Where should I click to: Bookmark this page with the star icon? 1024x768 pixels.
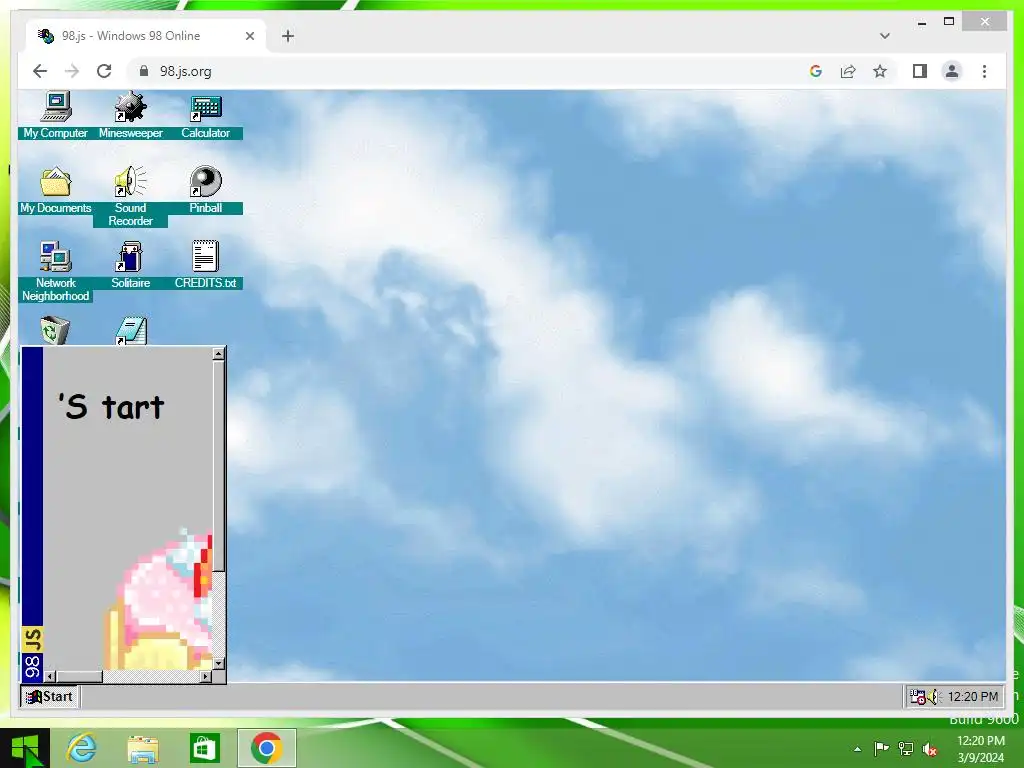tap(880, 71)
